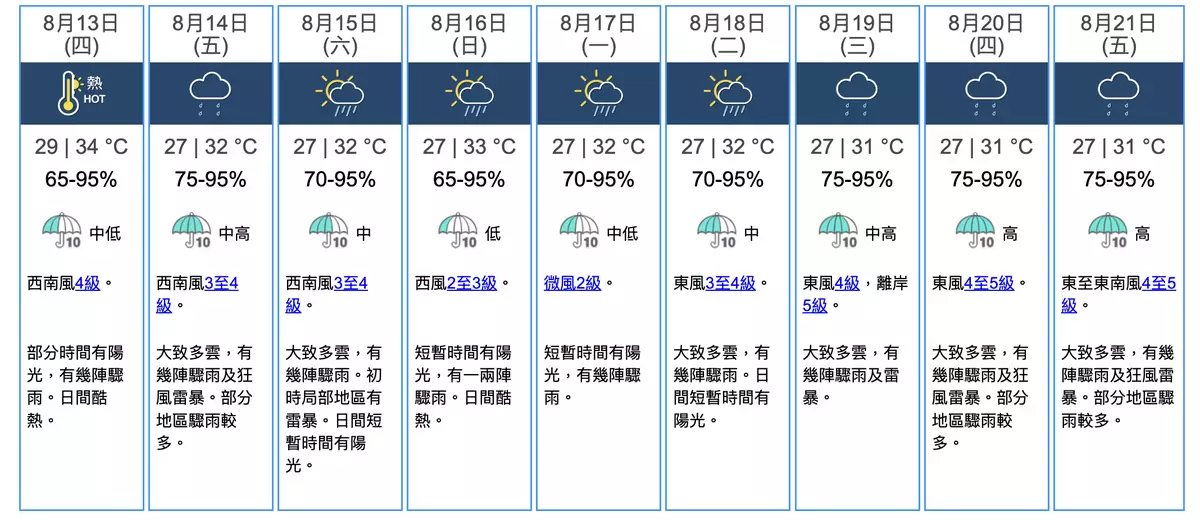Open the 4至5級 wind link for 8月20日
The width and height of the screenshot is (1200, 520).
coord(990,283)
